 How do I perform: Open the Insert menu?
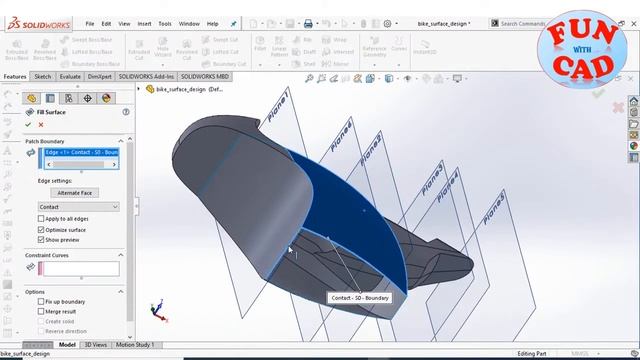pos(144,24)
